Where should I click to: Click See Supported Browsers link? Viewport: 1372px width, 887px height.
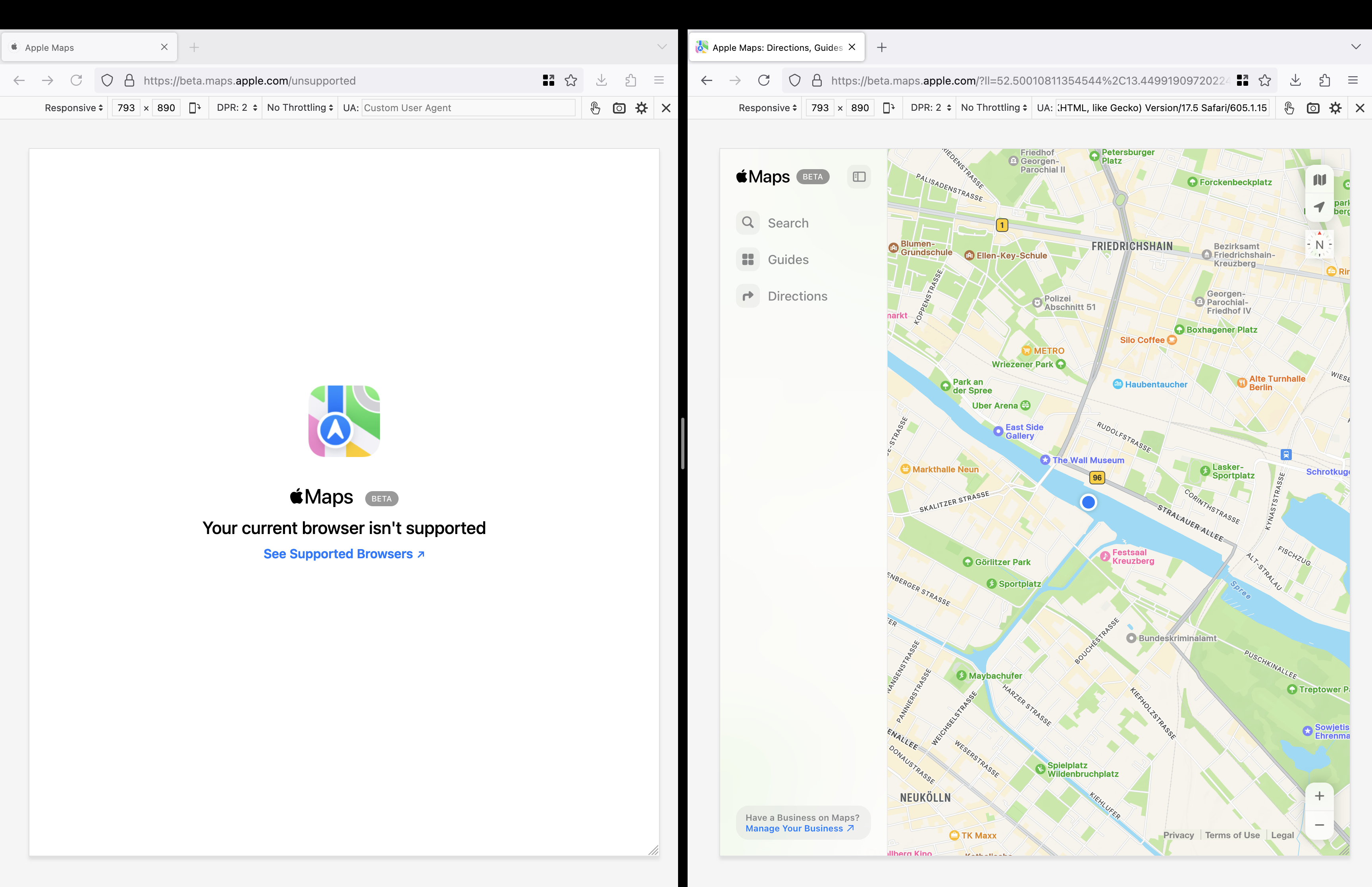click(344, 553)
